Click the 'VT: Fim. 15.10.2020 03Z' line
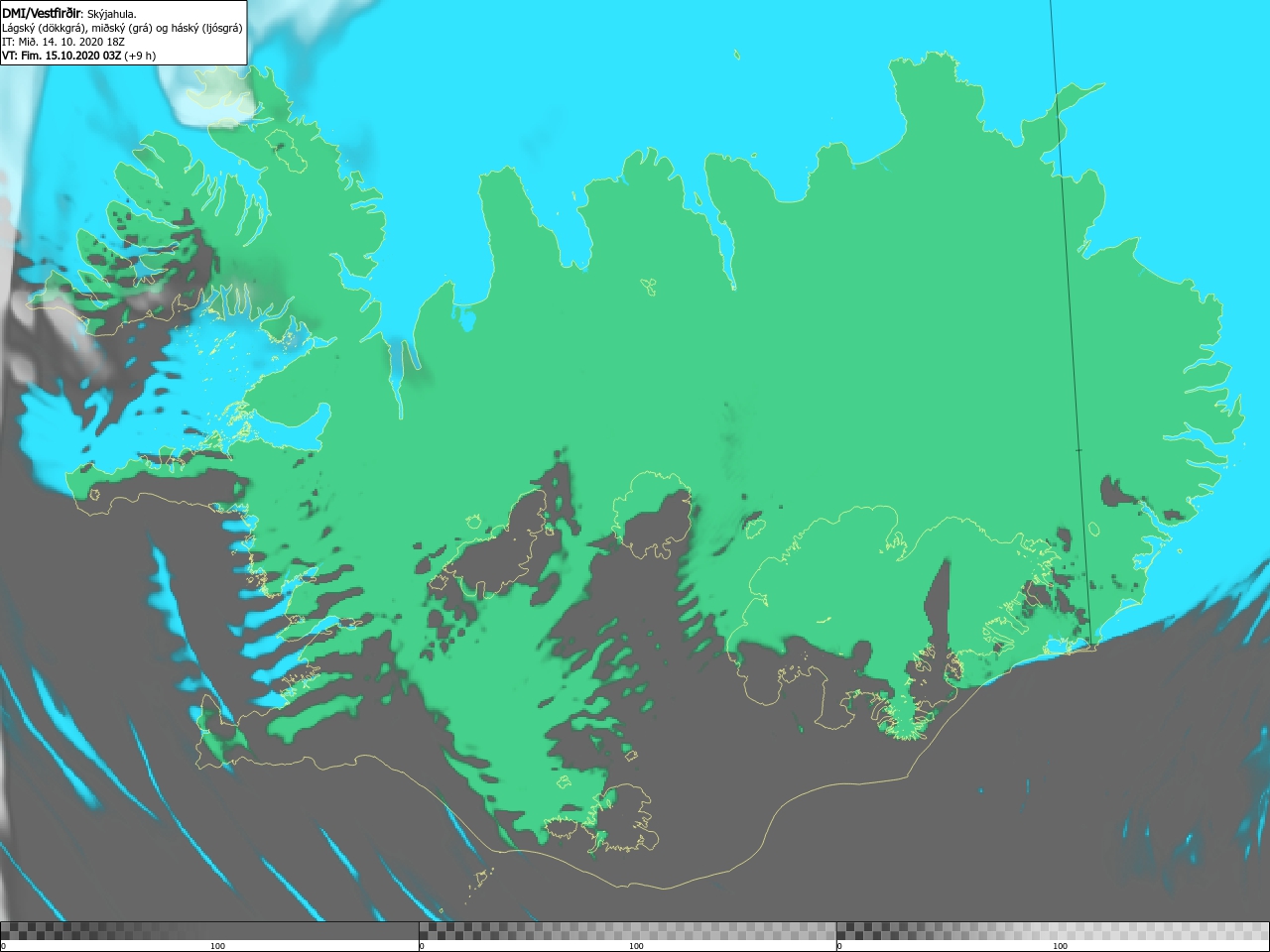 pos(78,56)
